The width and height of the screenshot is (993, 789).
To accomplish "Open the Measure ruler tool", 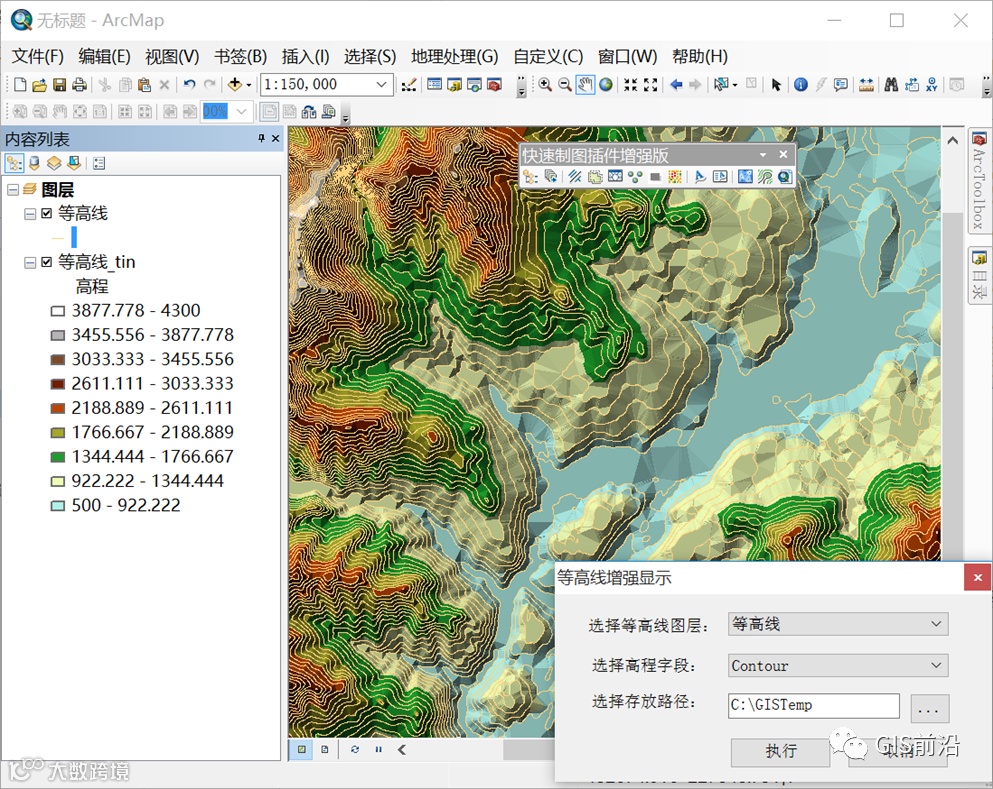I will click(x=866, y=85).
